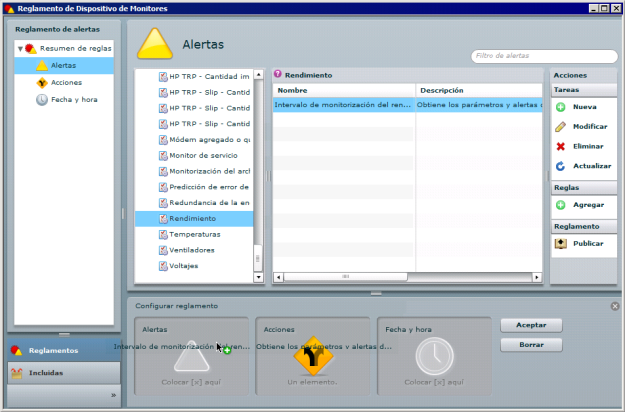Collapse the Resumen de reglas tree node
The image size is (625, 412).
20,48
